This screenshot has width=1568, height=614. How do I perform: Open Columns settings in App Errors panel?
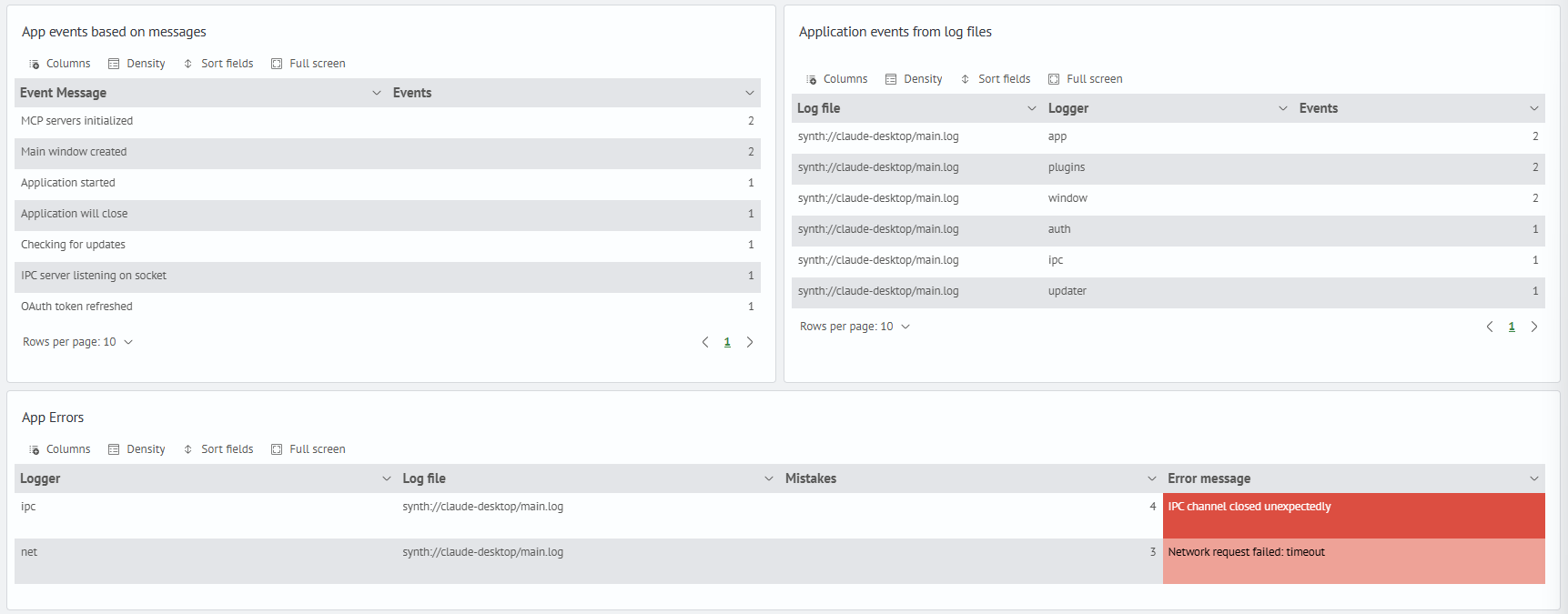[x=60, y=449]
